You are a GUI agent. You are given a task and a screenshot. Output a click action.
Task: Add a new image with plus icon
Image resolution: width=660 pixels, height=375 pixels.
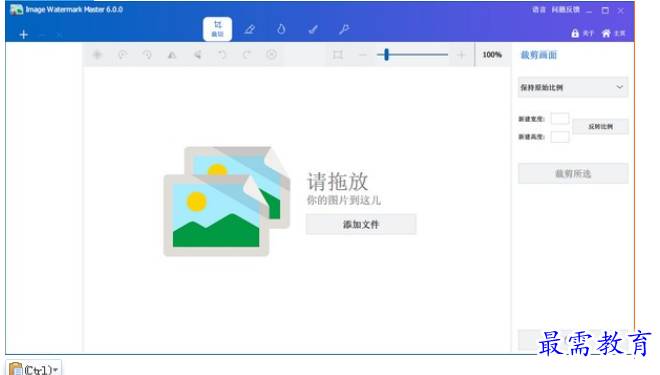(24, 35)
